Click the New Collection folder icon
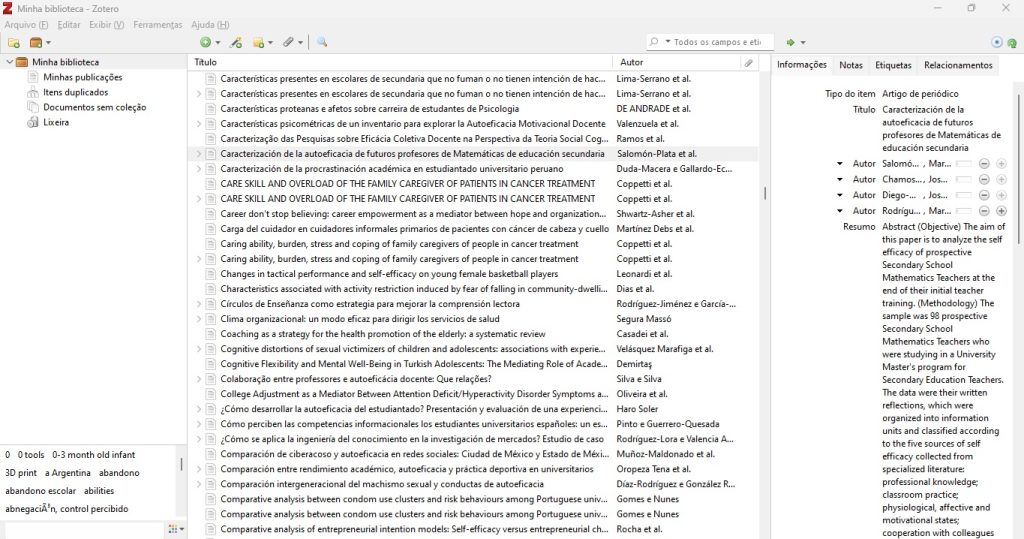This screenshot has height=539, width=1024. pos(14,42)
